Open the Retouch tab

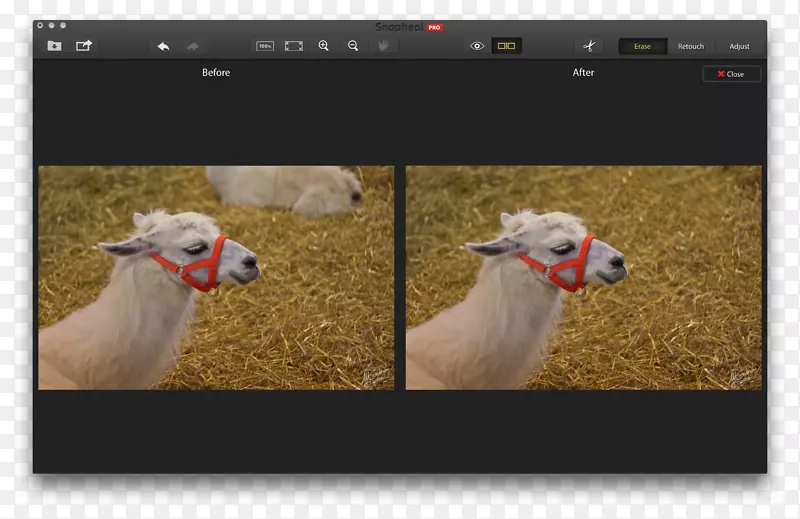pyautogui.click(x=691, y=46)
